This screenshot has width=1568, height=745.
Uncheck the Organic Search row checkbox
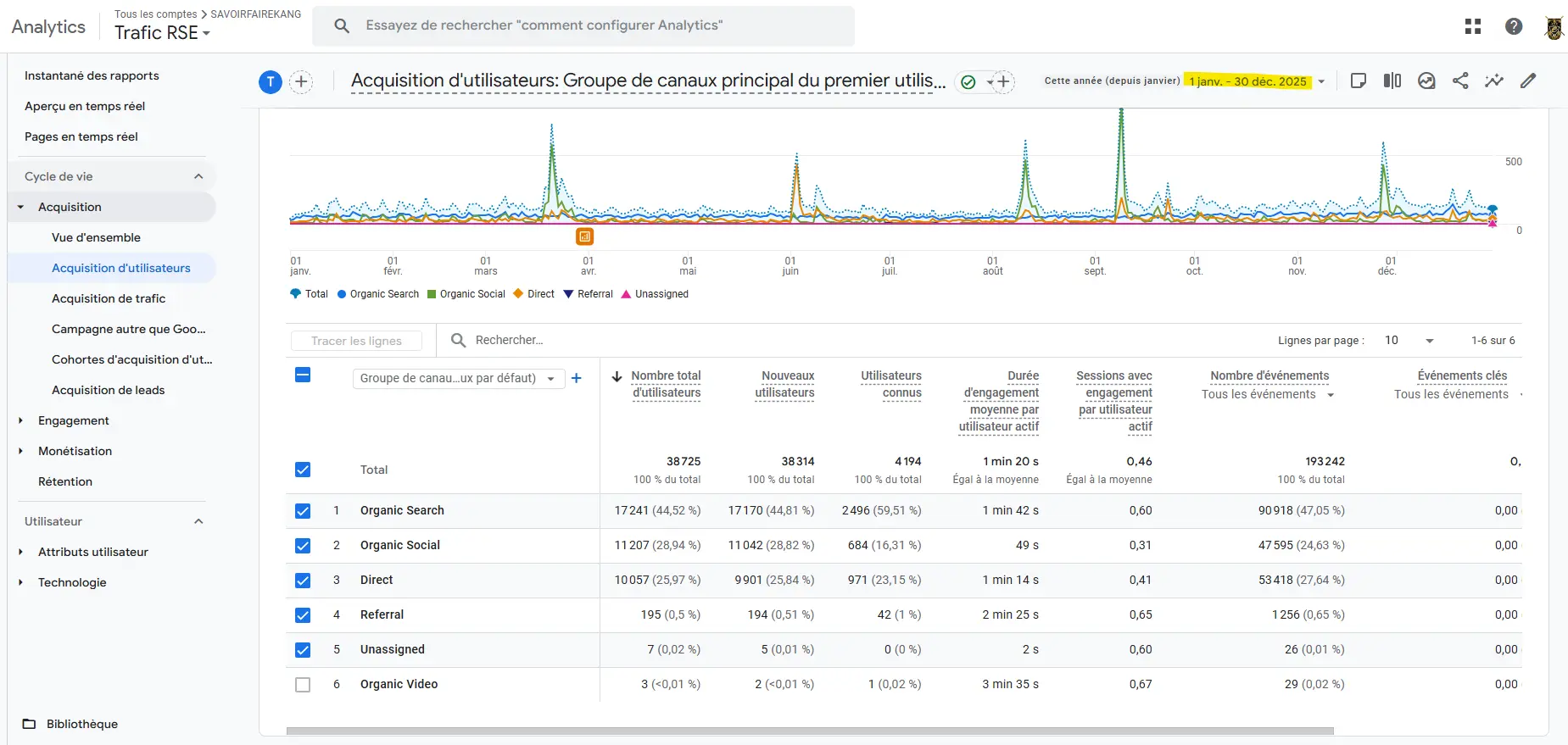tap(303, 511)
